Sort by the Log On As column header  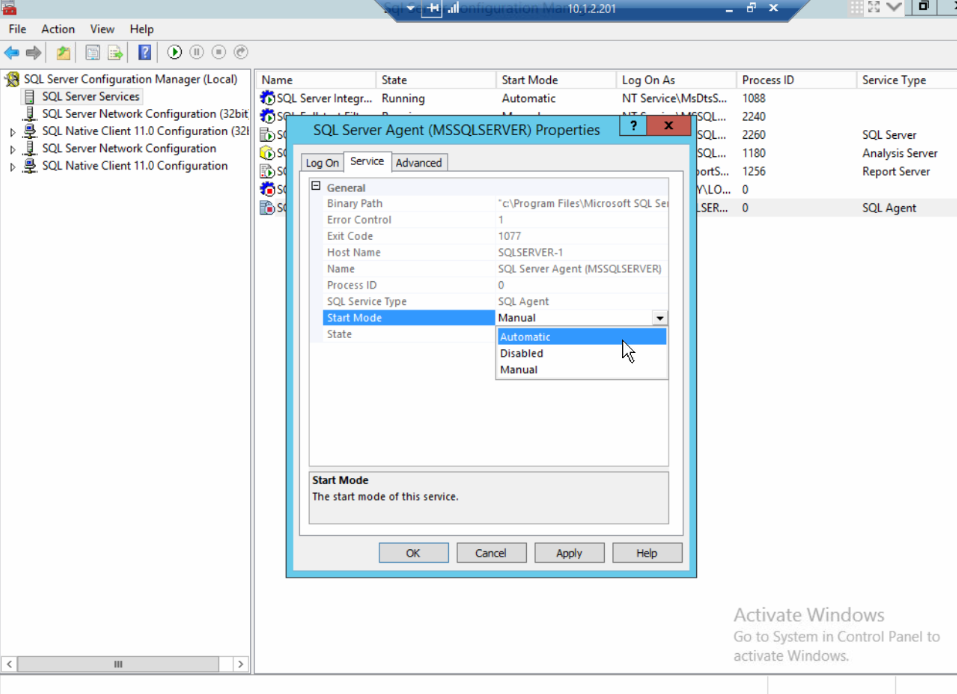coord(676,80)
